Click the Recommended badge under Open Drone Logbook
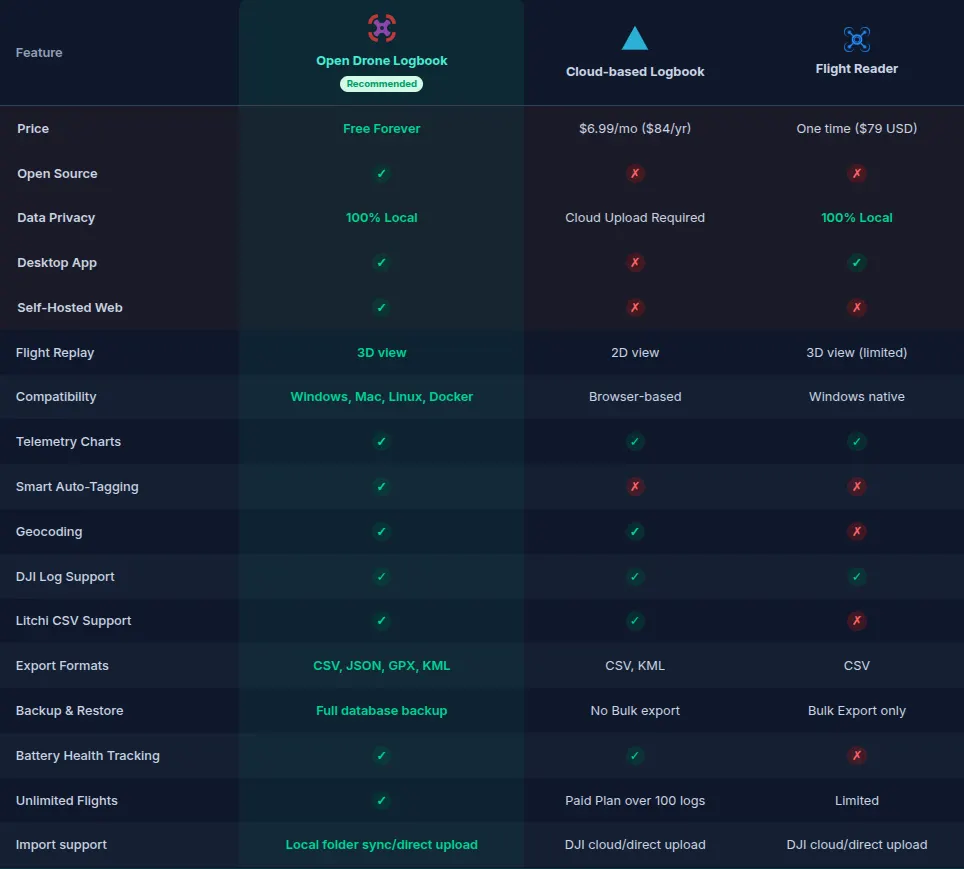Screen dimensions: 964x869 click(x=381, y=84)
